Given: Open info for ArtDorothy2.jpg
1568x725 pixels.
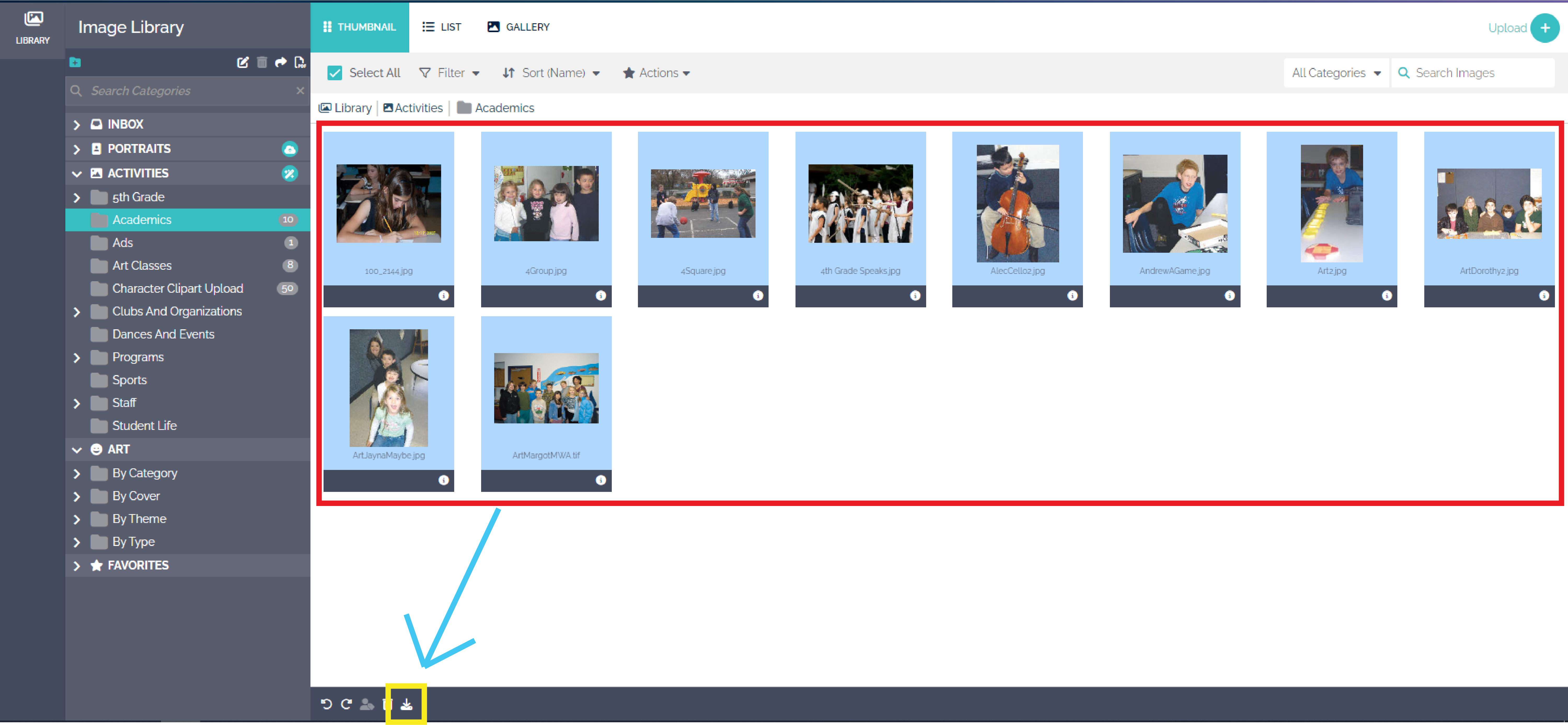Looking at the screenshot, I should 1544,296.
